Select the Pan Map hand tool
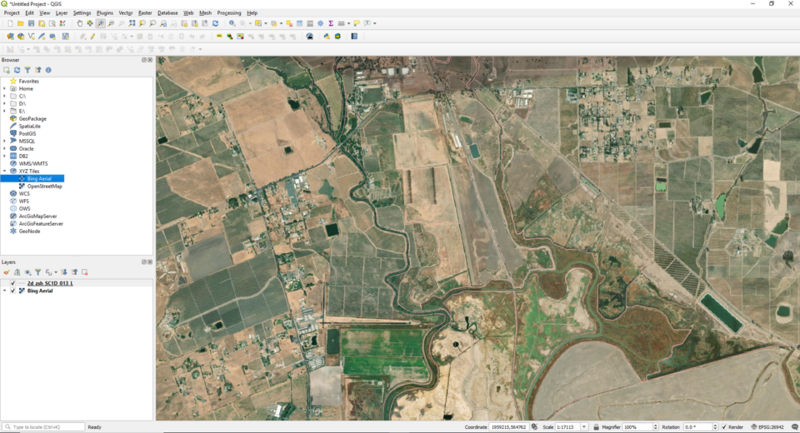800x433 pixels. pyautogui.click(x=80, y=23)
